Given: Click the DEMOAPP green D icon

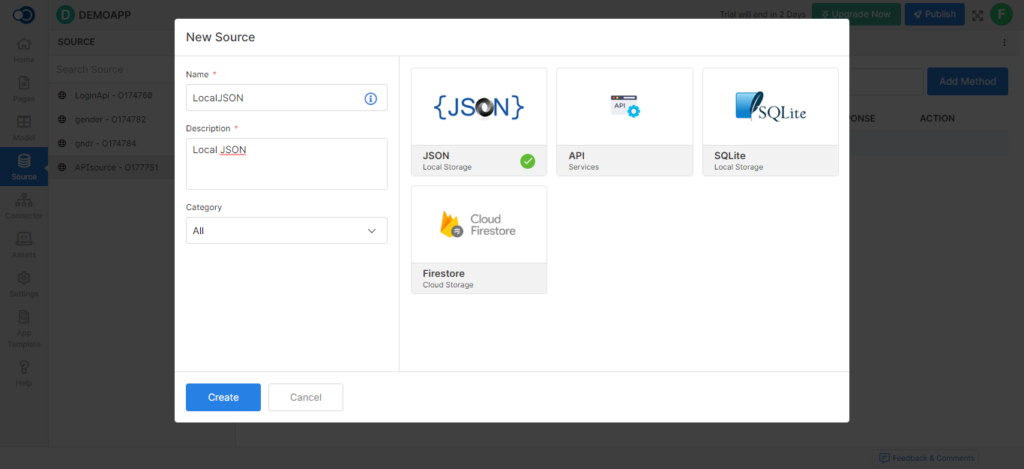Looking at the screenshot, I should 65,14.
